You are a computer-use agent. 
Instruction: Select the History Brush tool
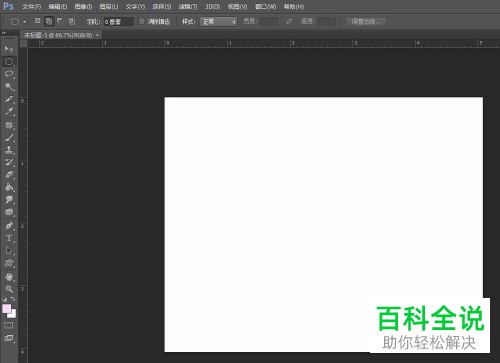[9, 162]
